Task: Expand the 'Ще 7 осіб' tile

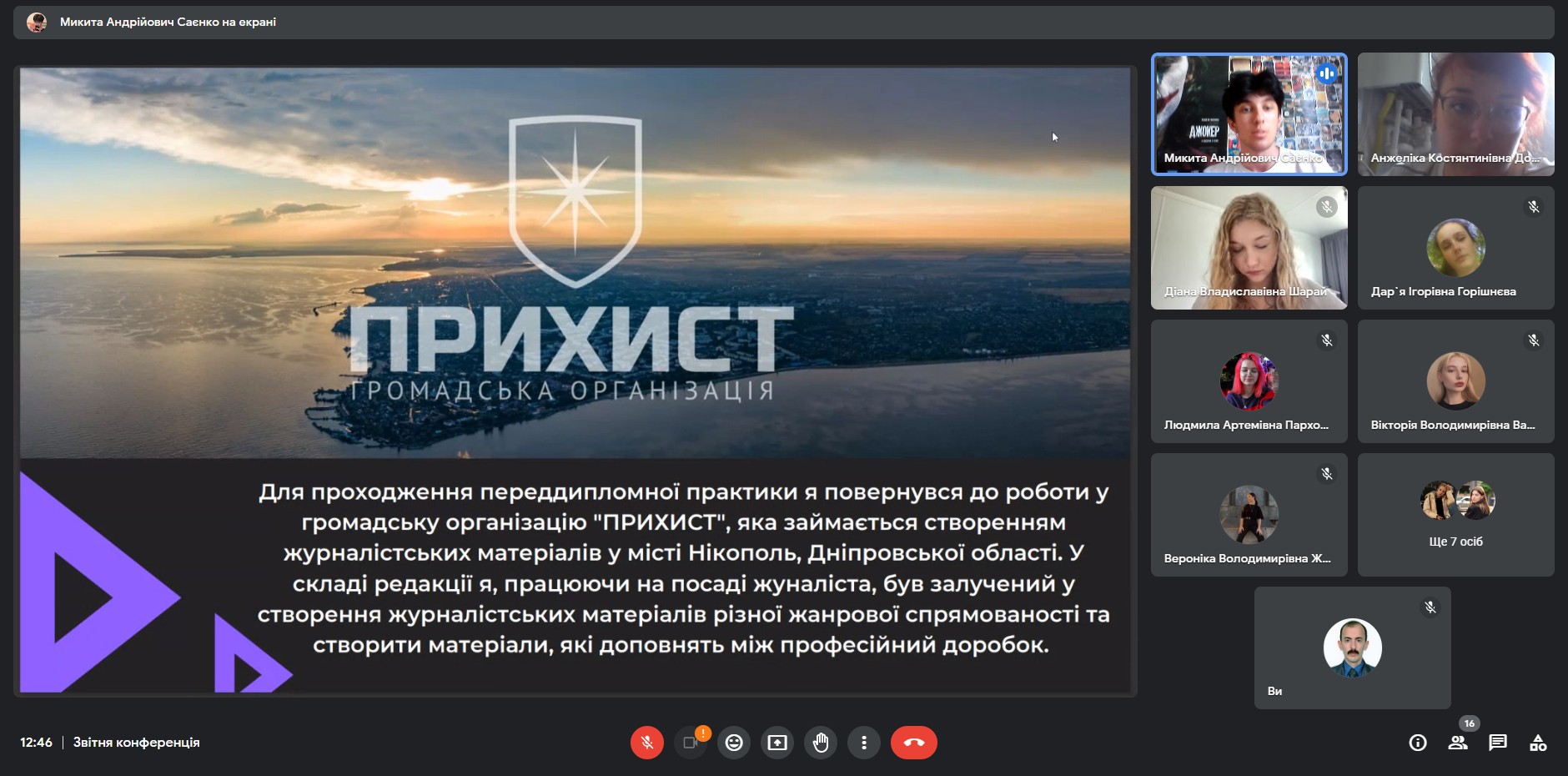Action: (1455, 515)
